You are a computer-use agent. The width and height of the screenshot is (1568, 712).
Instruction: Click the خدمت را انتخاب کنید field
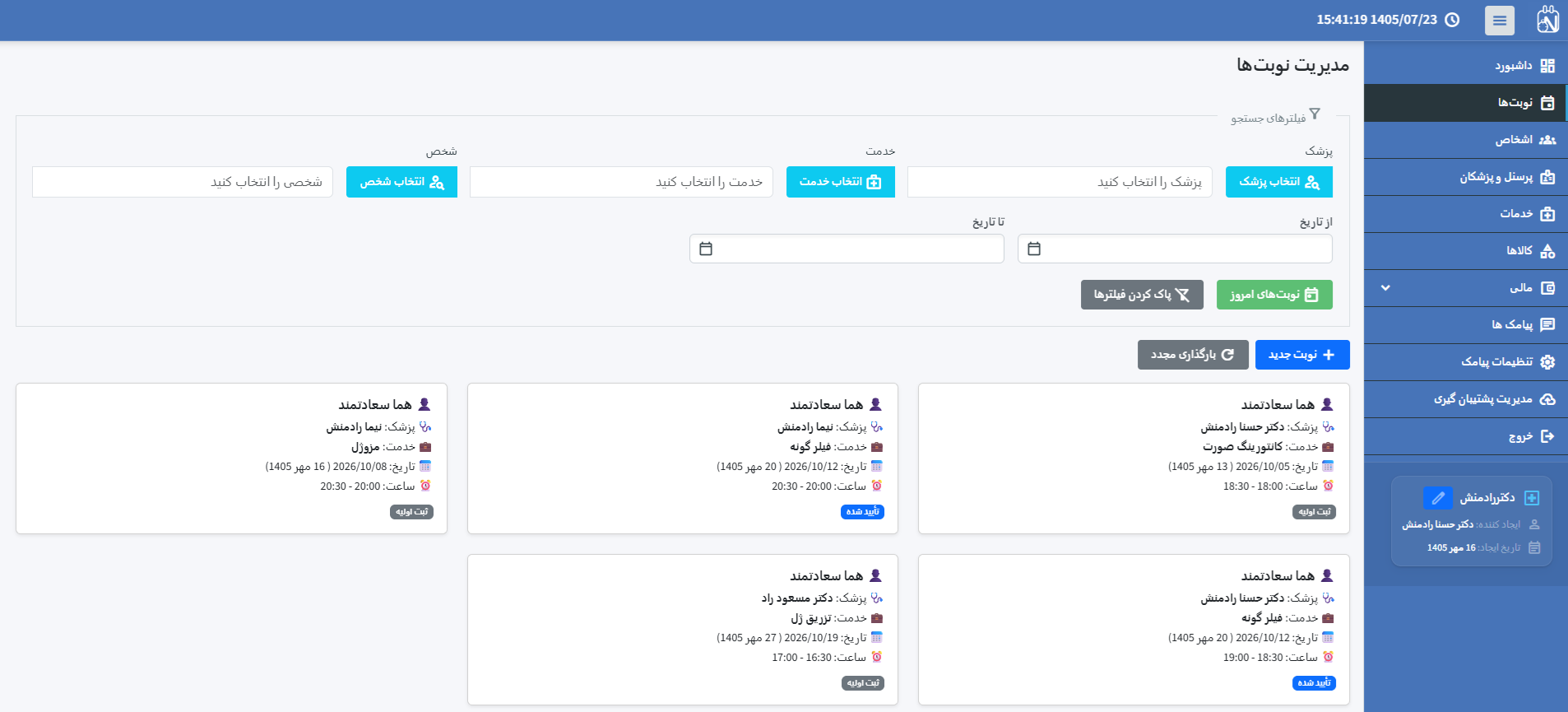coord(621,182)
